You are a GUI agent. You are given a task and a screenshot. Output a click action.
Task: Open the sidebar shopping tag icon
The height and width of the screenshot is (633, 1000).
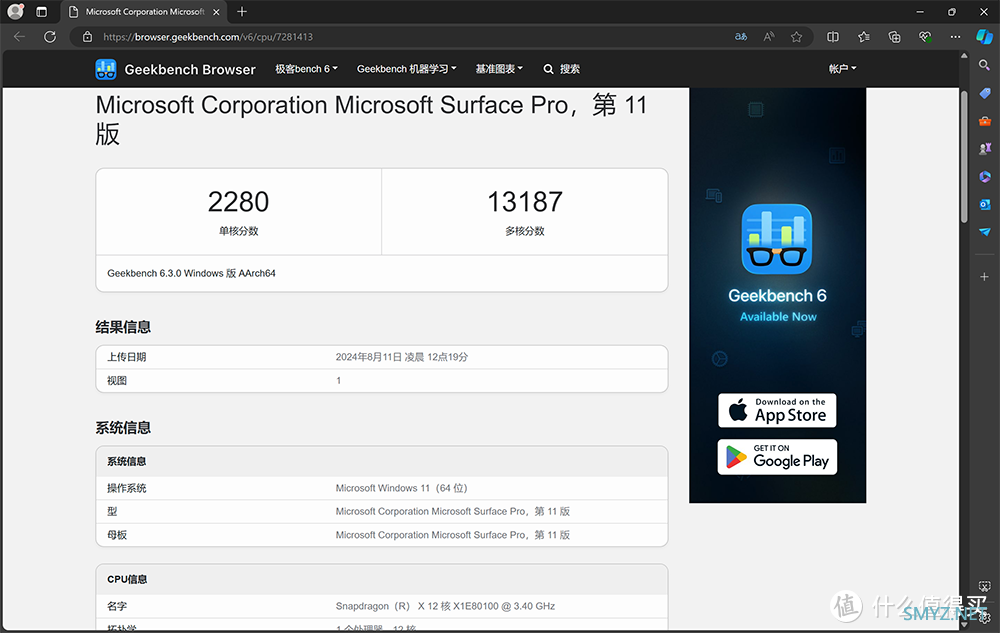pos(985,93)
